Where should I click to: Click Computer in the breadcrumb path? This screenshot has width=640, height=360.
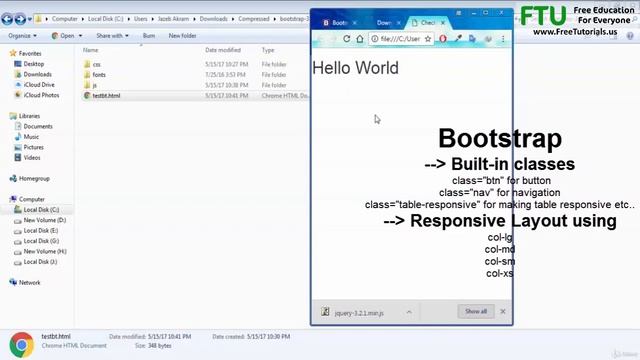coord(64,19)
